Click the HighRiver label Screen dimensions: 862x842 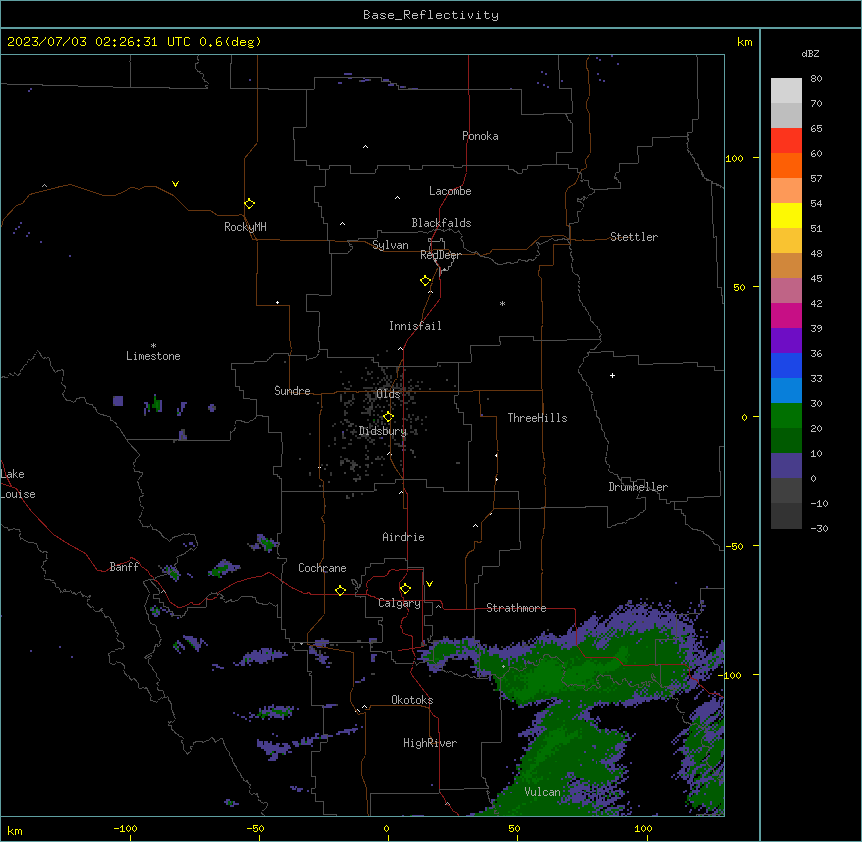pos(430,743)
